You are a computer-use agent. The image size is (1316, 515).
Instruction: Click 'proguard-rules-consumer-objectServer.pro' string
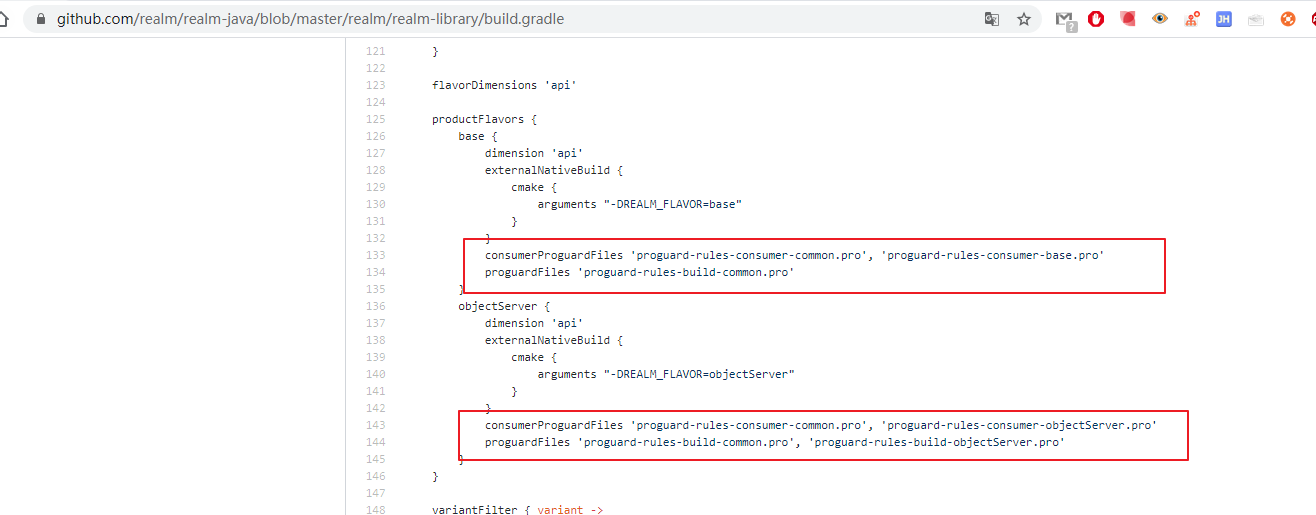(x=1019, y=425)
